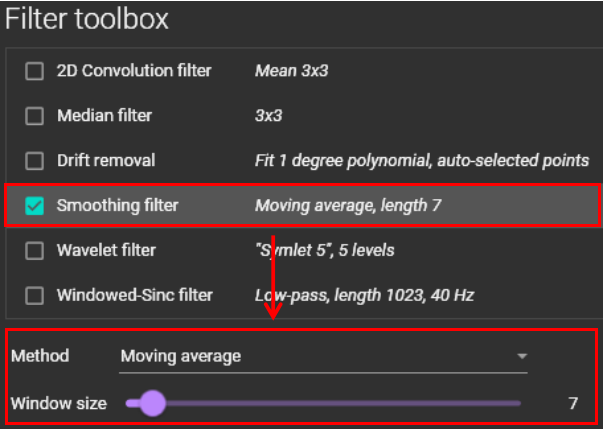Viewport: 606px width, 430px height.
Task: Click the 'Fit 1 degree polynomial' description
Action: pyautogui.click(x=421, y=160)
